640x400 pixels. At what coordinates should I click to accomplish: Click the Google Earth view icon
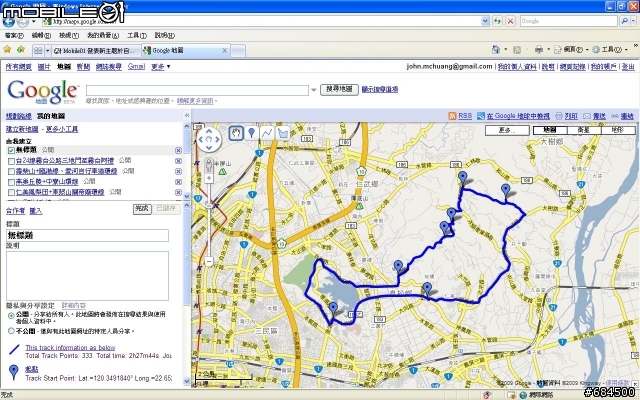[481, 116]
